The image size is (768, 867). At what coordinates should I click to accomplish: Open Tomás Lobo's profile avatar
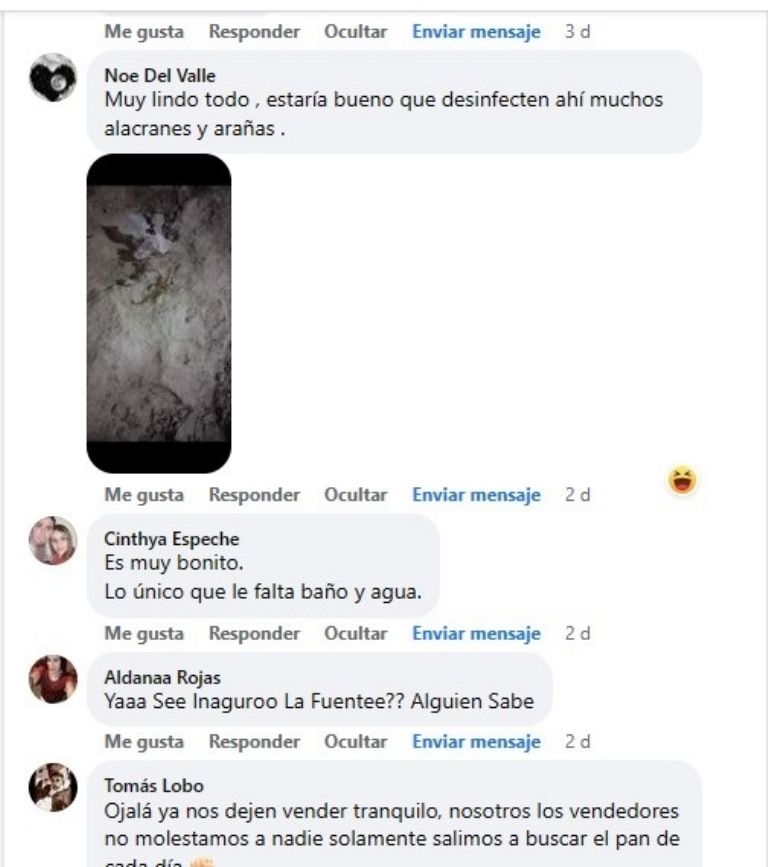(x=53, y=787)
